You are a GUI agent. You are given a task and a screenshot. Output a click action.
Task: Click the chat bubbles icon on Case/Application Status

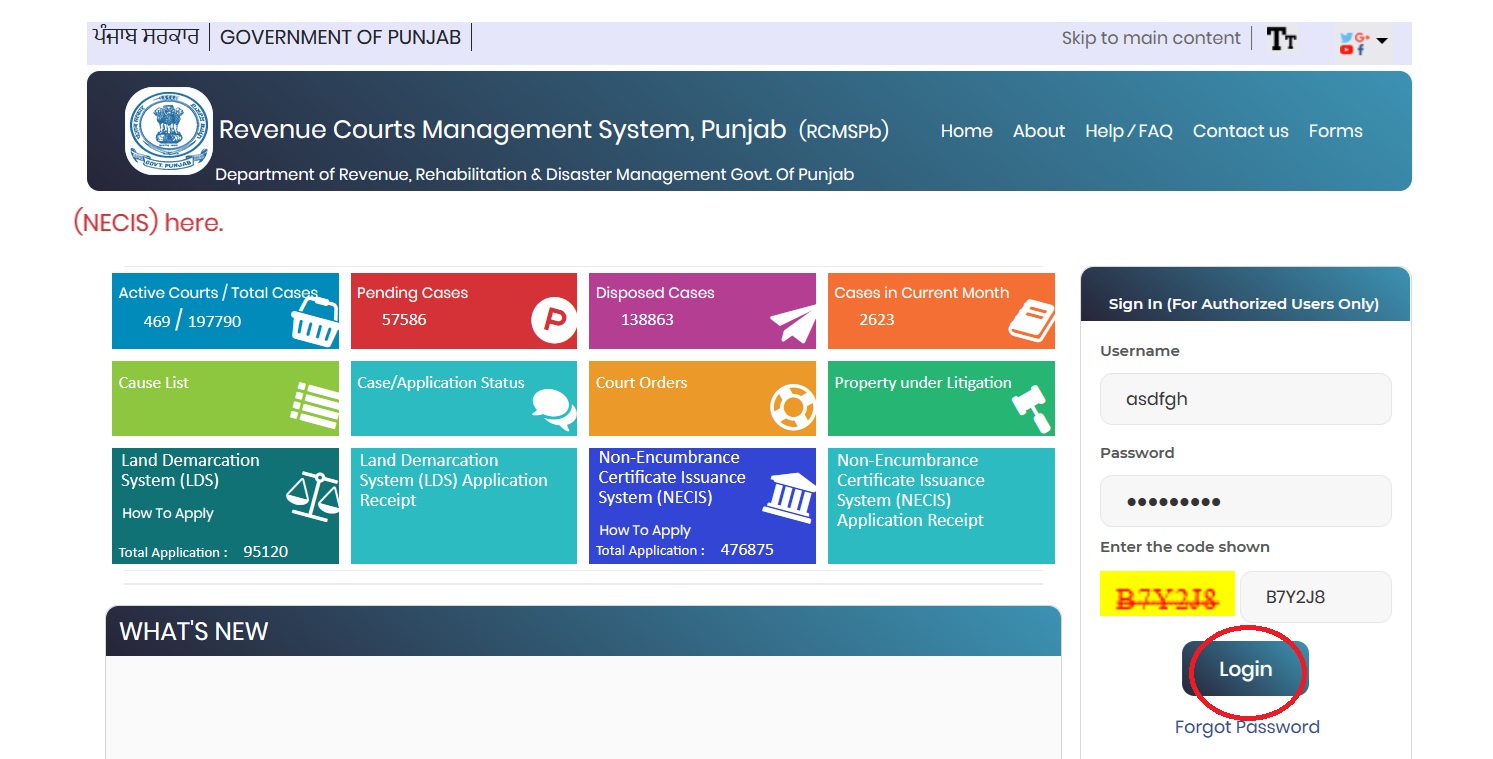[553, 407]
